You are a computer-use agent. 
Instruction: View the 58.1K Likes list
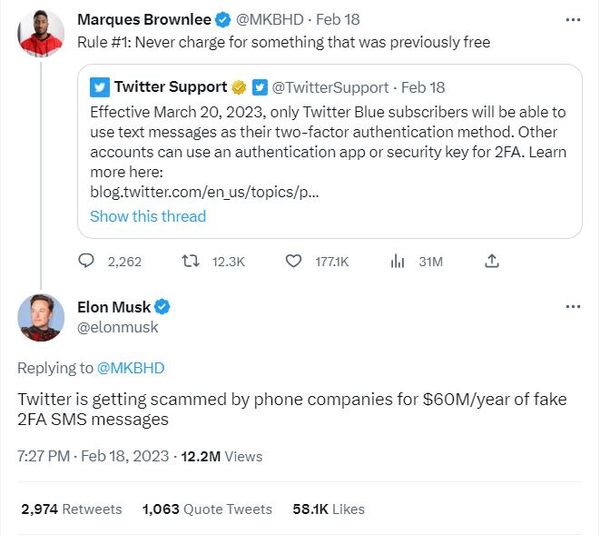coord(328,509)
